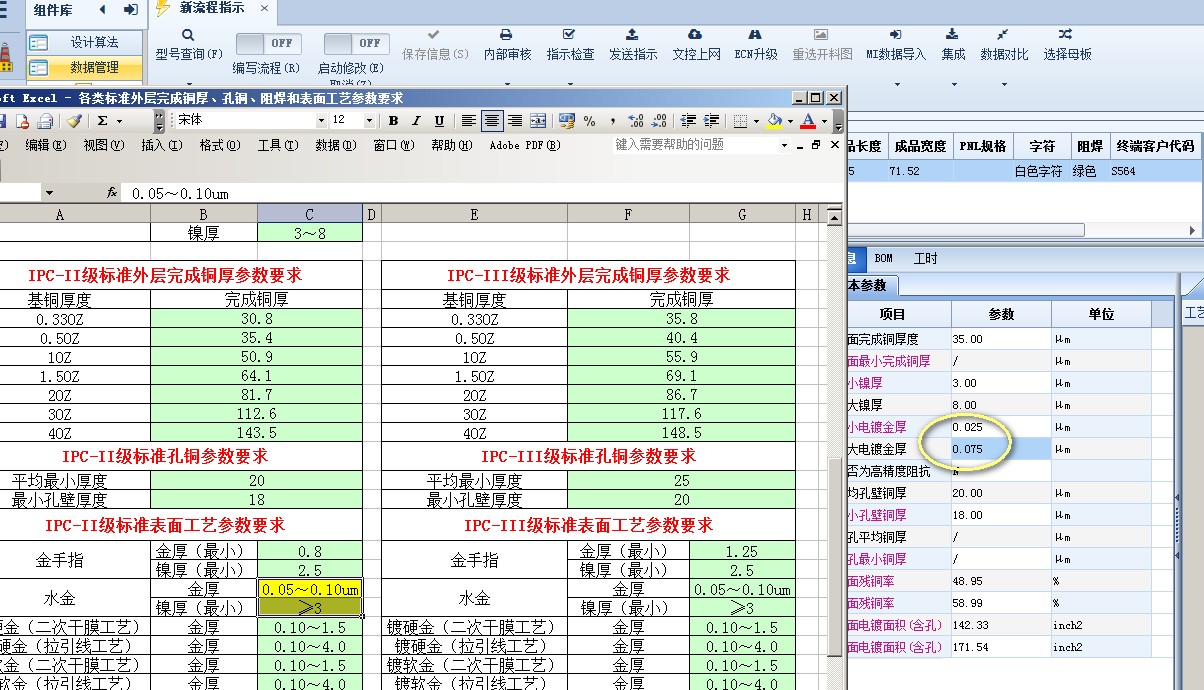Open Excel AutoSum dropdown arrow

point(119,121)
